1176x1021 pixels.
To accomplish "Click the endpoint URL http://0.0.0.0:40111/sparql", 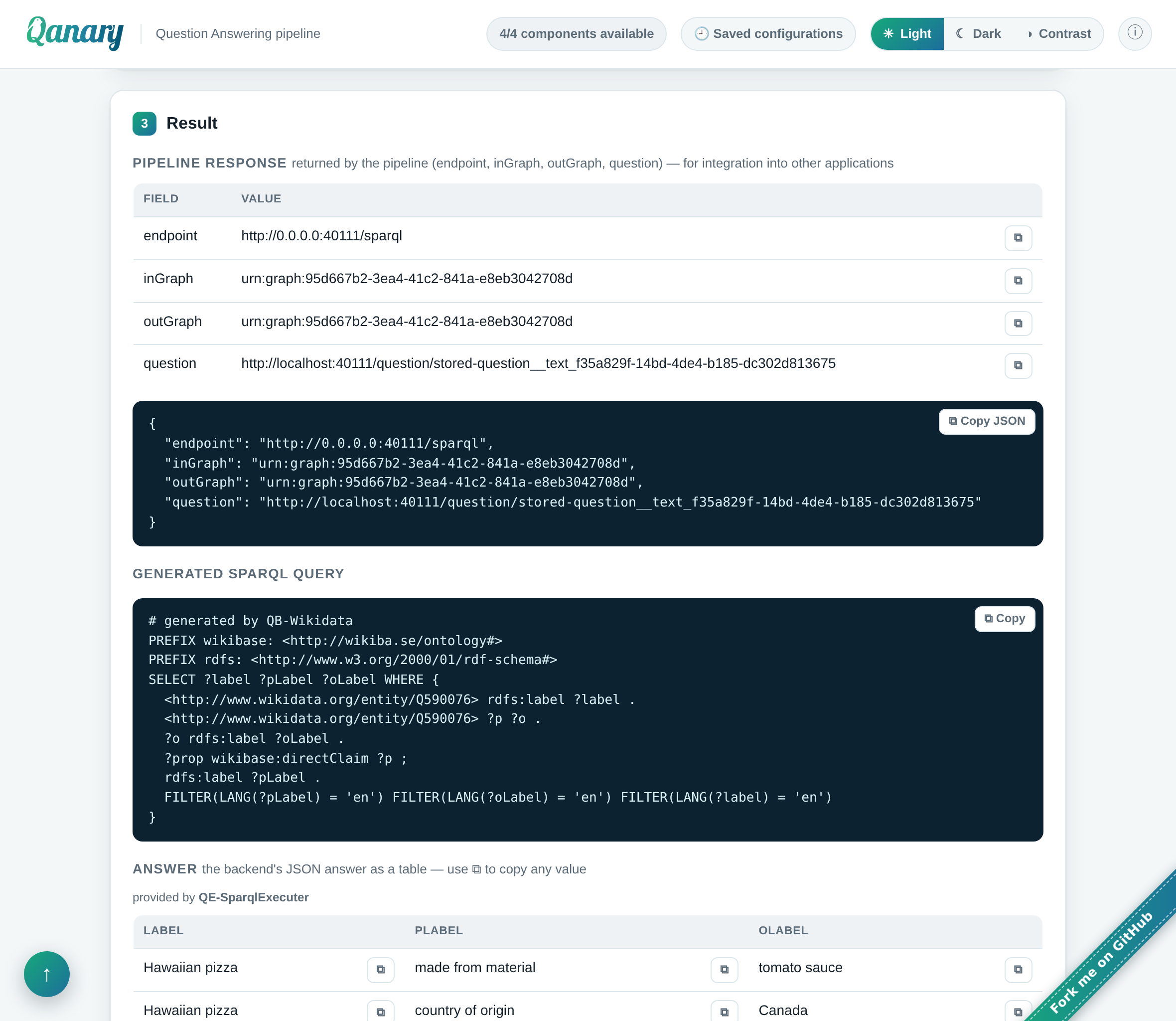I will click(321, 235).
